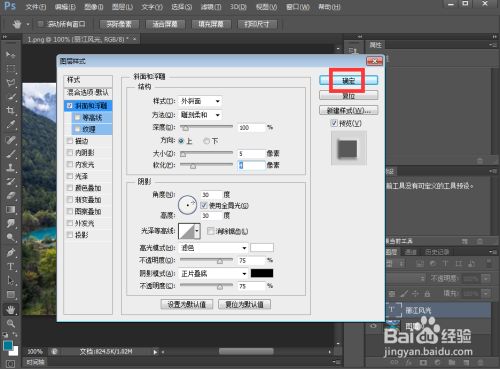Screen dimensions: 500x369
Task: Switch to the 历史记录 panel tab
Action: click(x=437, y=252)
